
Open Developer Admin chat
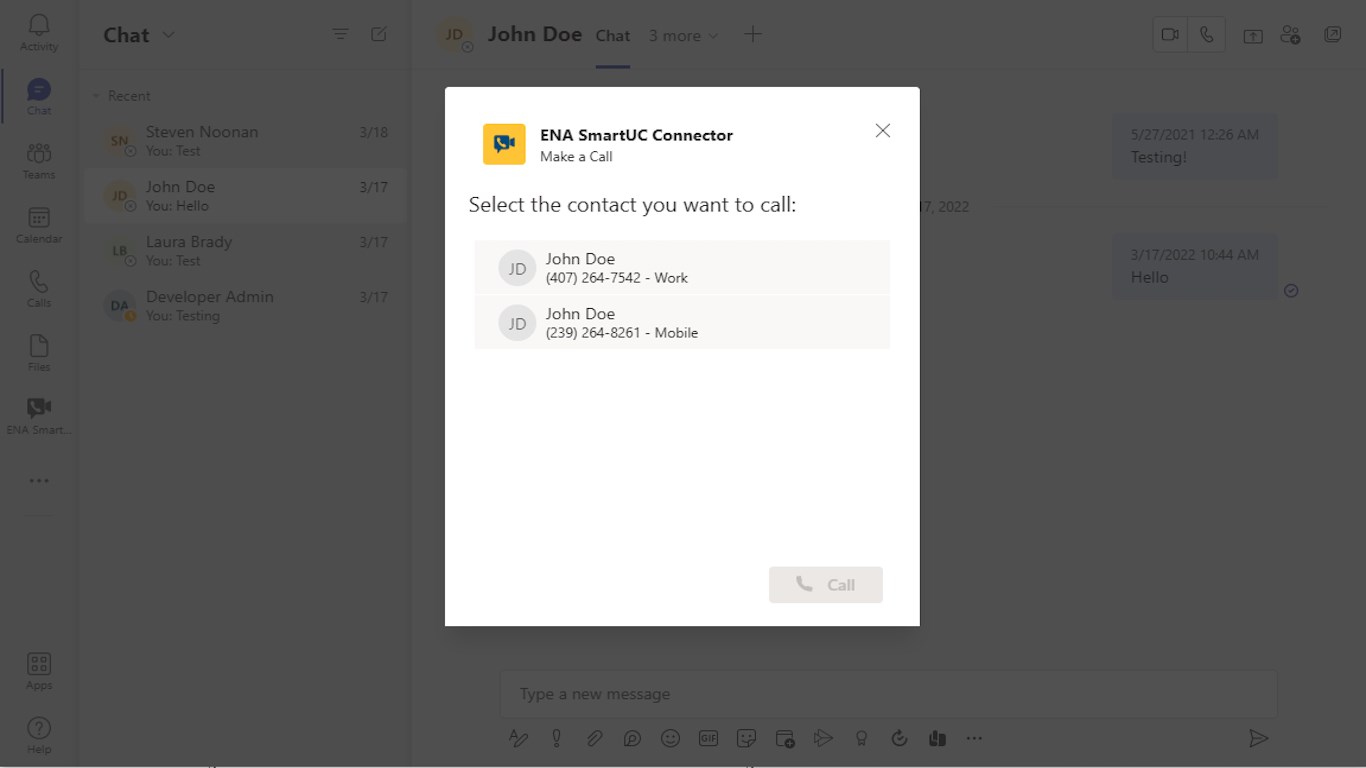pos(245,306)
